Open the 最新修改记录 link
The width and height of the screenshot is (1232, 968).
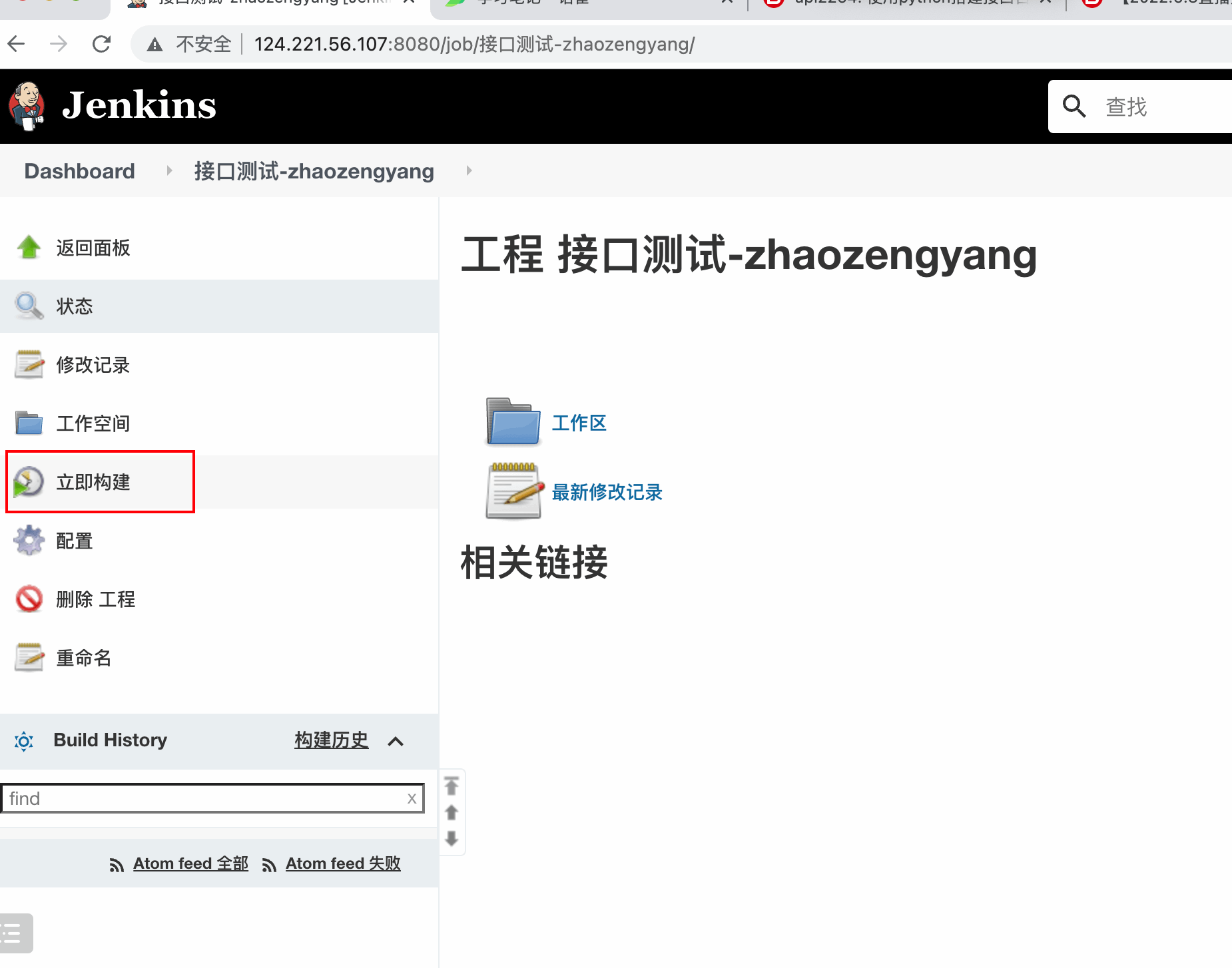pyautogui.click(x=607, y=493)
